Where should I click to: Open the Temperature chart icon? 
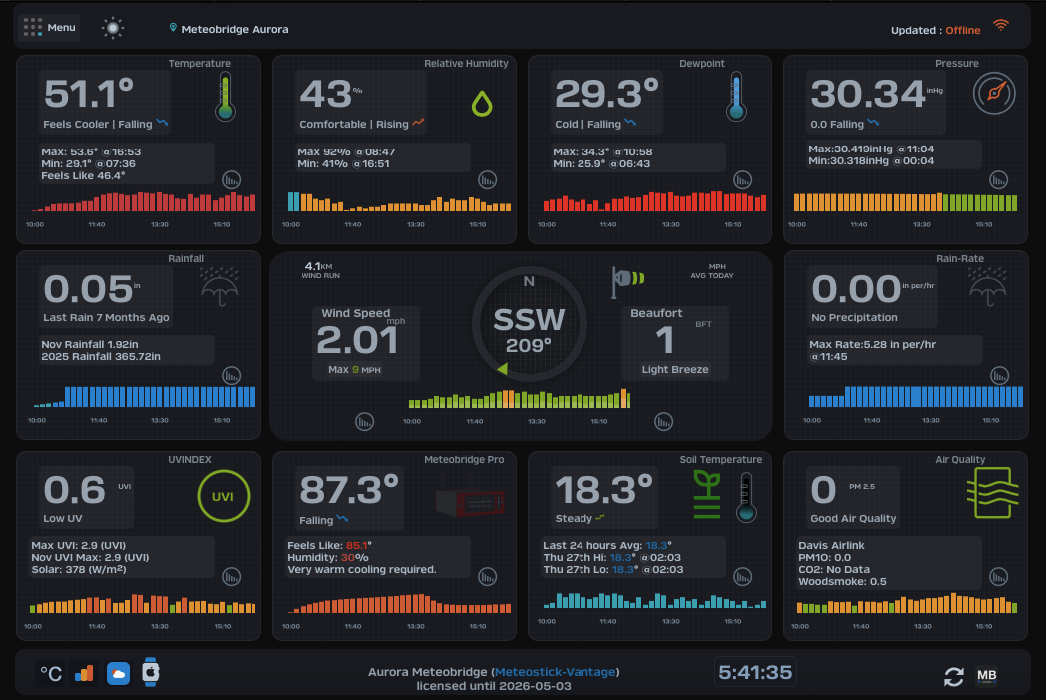(x=232, y=180)
